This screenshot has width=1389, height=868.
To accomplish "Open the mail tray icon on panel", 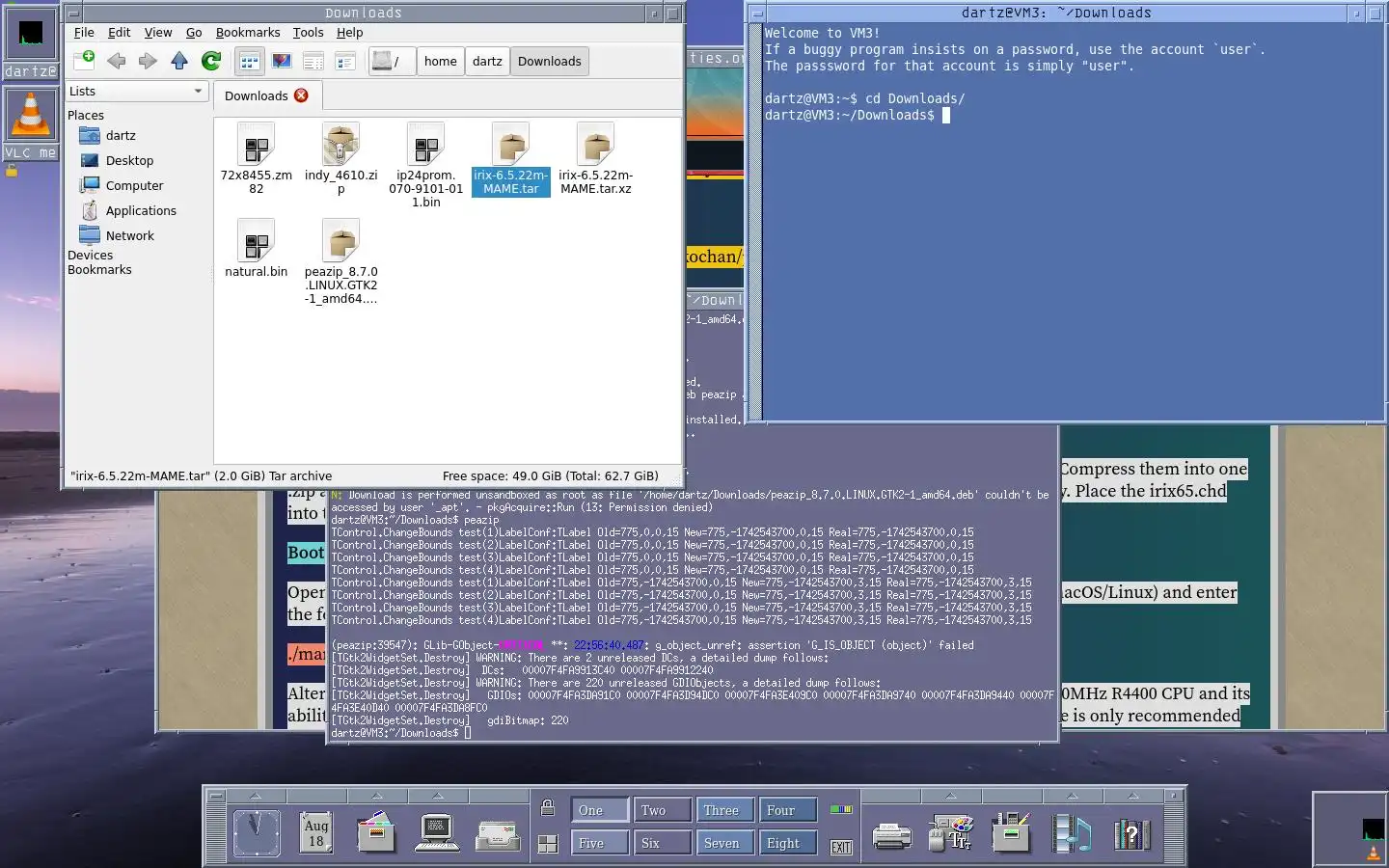I will tap(498, 835).
